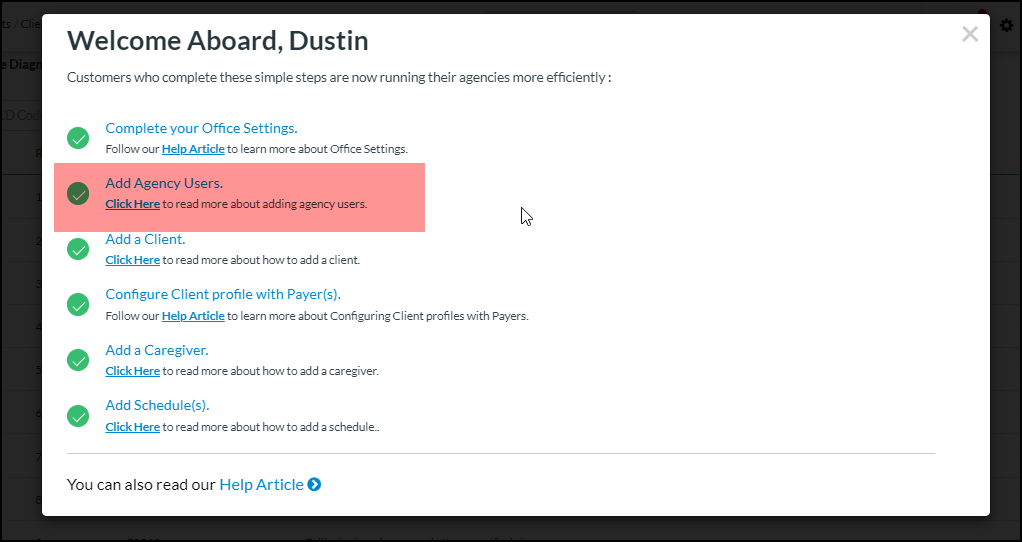This screenshot has width=1022, height=542.
Task: Open the Add Agency Users step
Action: pyautogui.click(x=164, y=183)
